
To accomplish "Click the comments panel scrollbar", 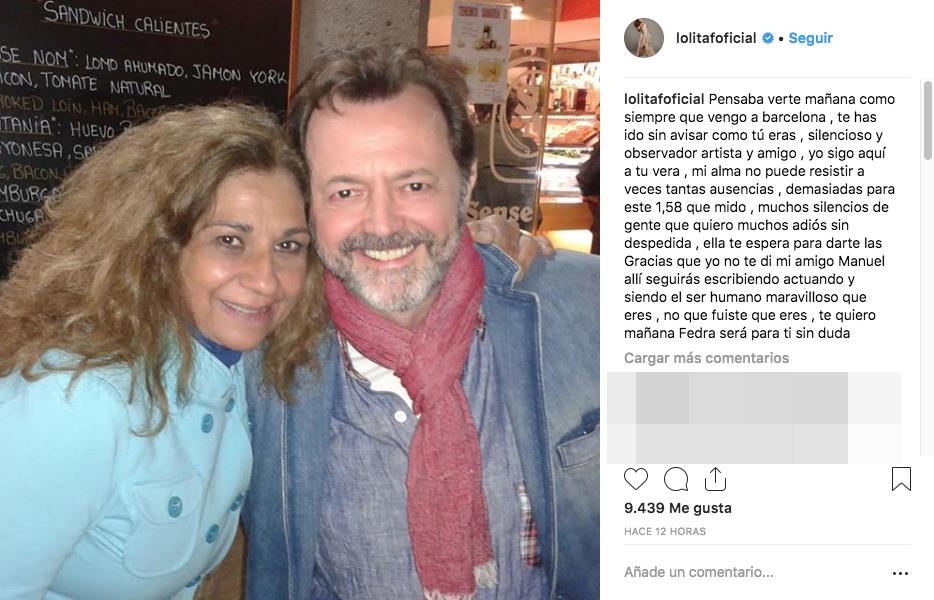I will 927,121.
